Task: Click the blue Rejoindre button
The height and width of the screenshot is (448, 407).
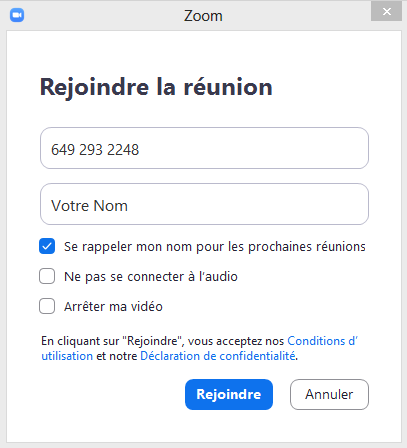Action: coord(229,394)
